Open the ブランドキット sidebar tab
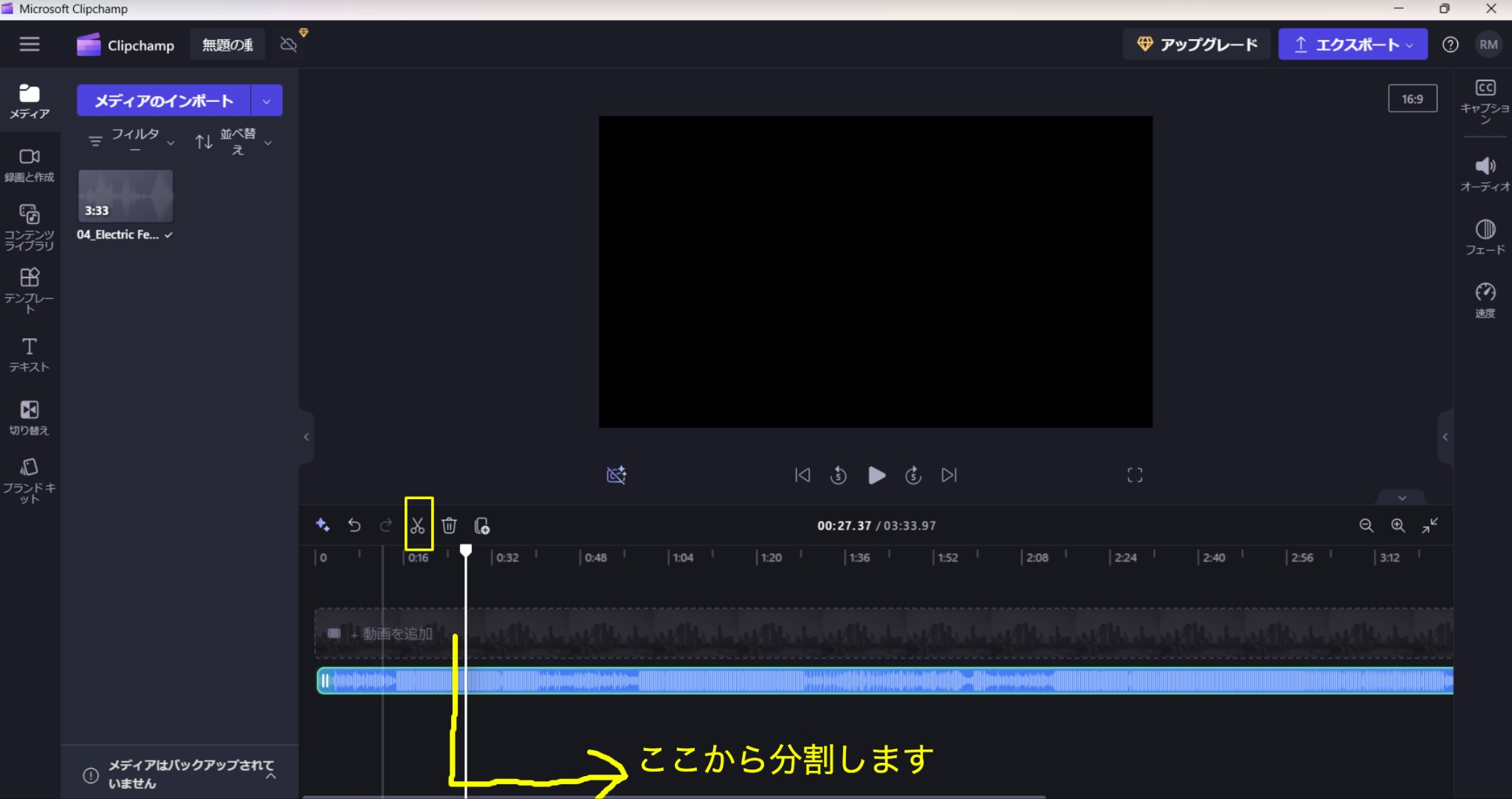 30,481
